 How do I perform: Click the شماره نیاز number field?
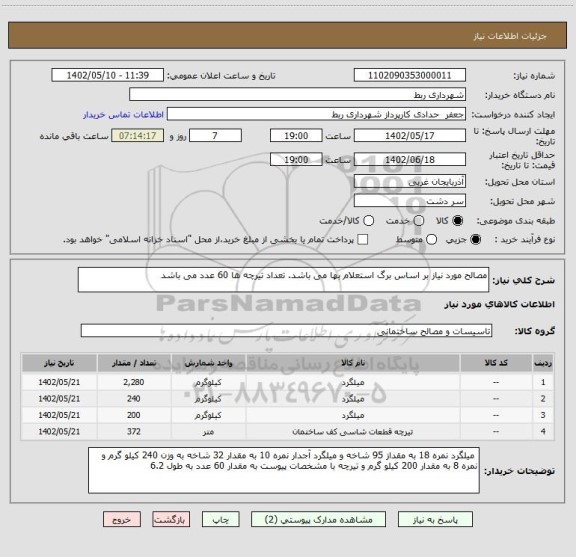pos(410,75)
